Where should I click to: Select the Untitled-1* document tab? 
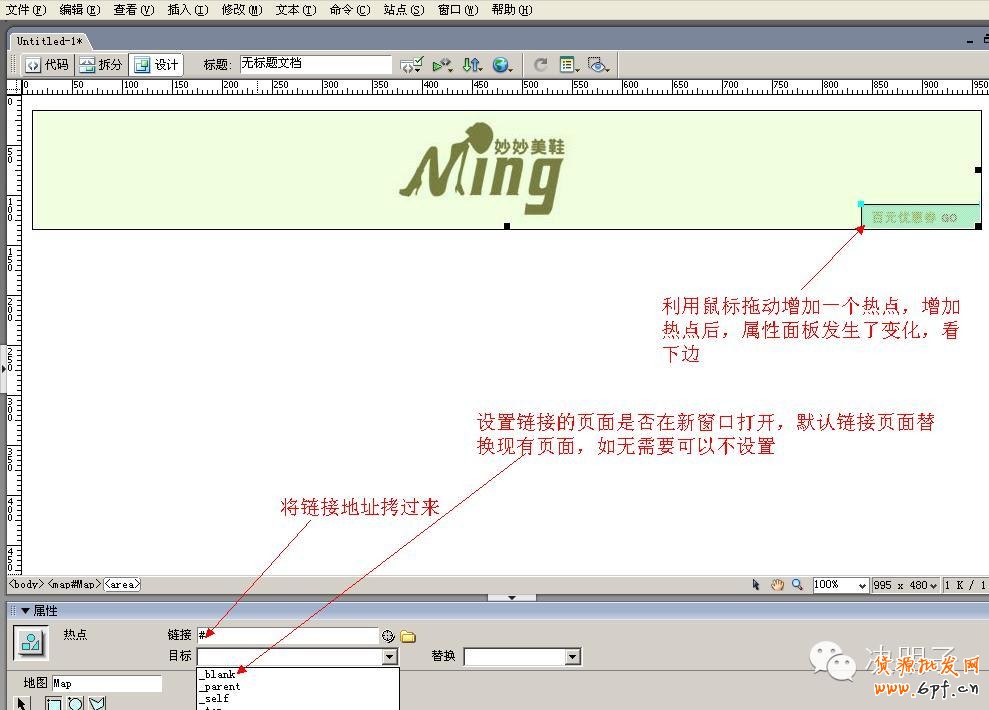click(49, 41)
